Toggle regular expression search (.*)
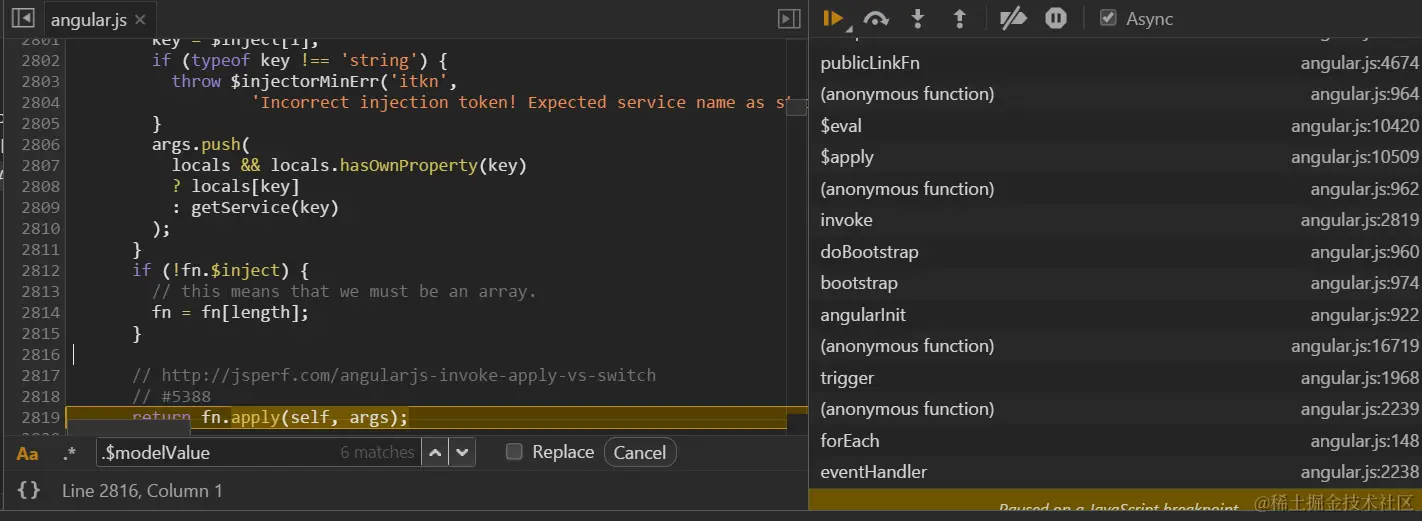The image size is (1422, 521). click(x=68, y=453)
